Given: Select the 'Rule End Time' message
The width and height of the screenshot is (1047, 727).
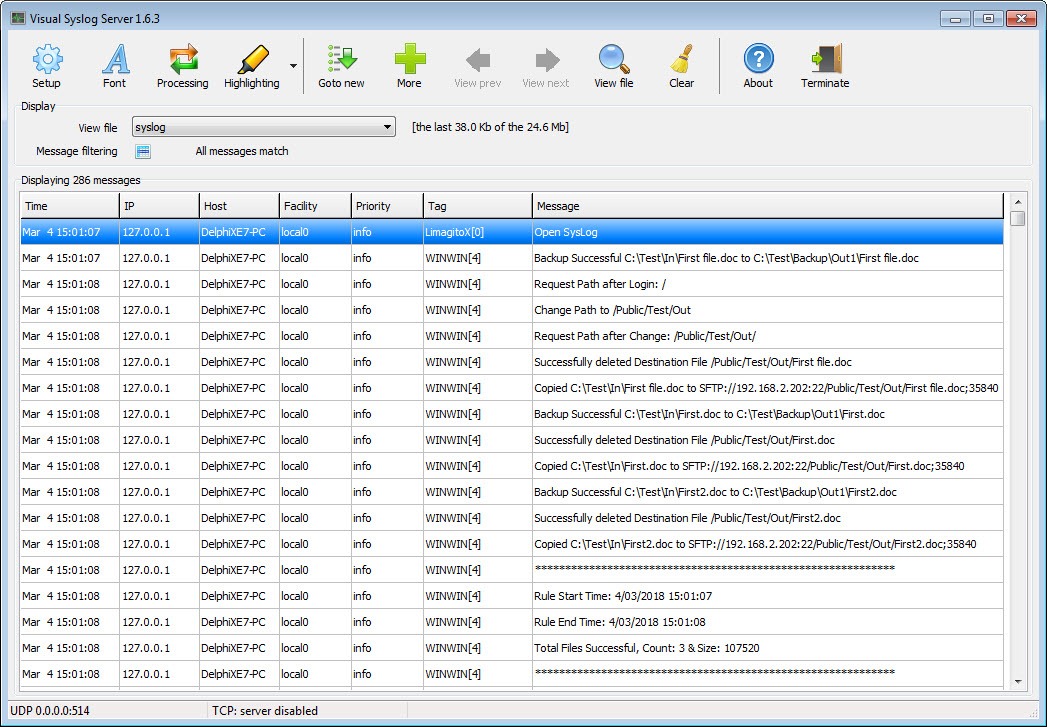Looking at the screenshot, I should (x=620, y=622).
